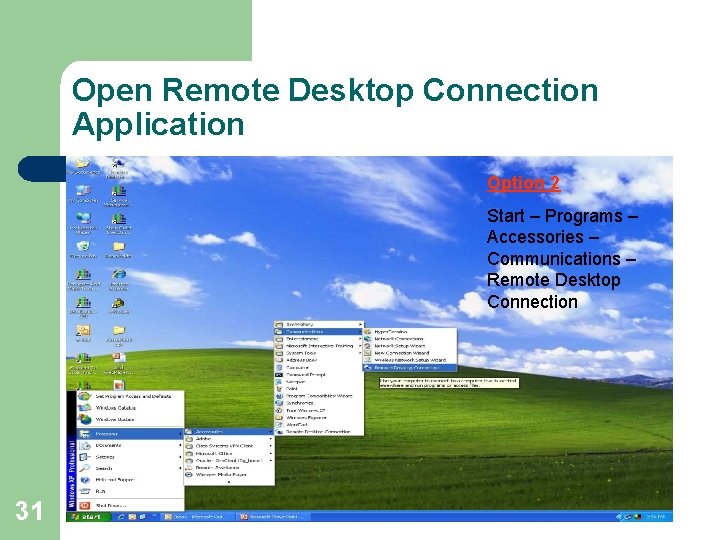Expand the Microsoft Interactive Training submenu

360,346
